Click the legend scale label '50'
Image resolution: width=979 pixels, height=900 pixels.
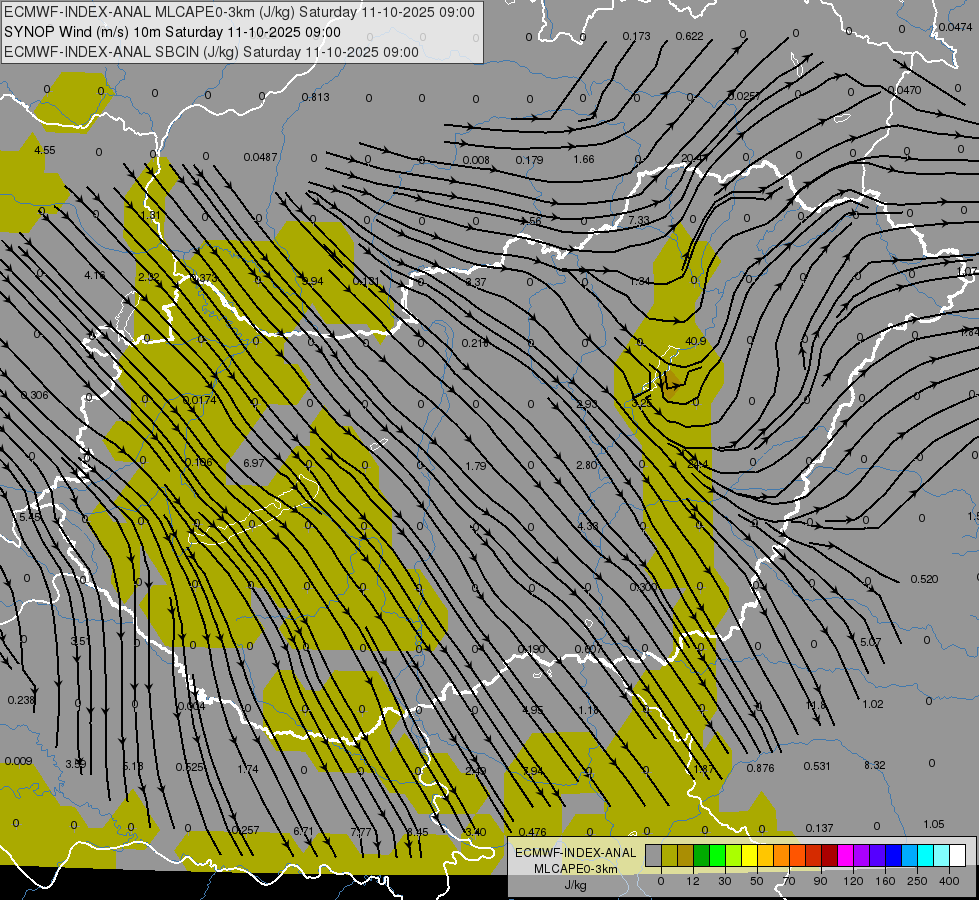click(x=757, y=881)
